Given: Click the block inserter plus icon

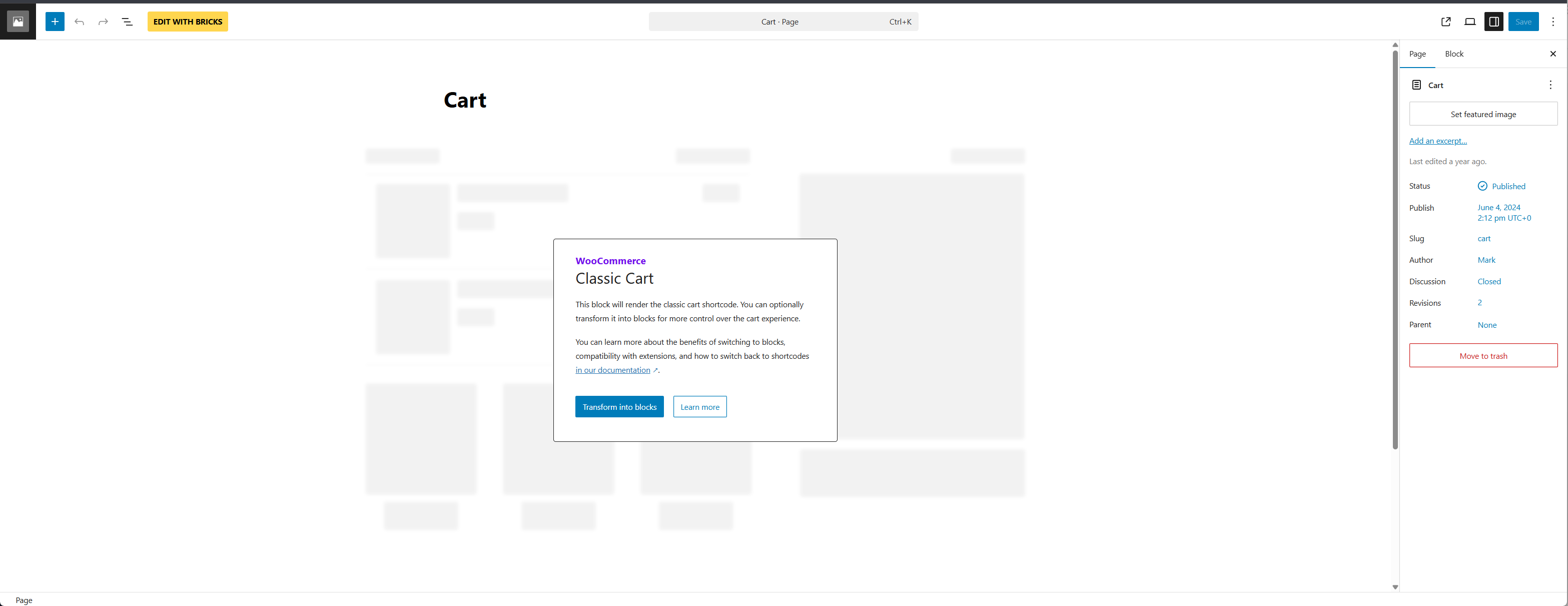Looking at the screenshot, I should [x=55, y=22].
